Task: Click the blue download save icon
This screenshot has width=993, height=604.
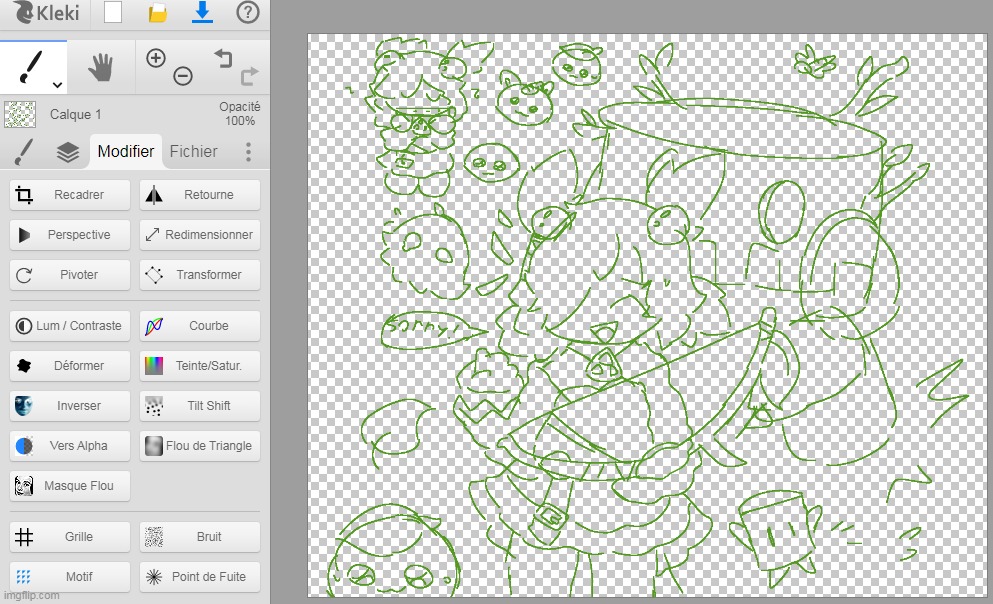Action: 203,13
